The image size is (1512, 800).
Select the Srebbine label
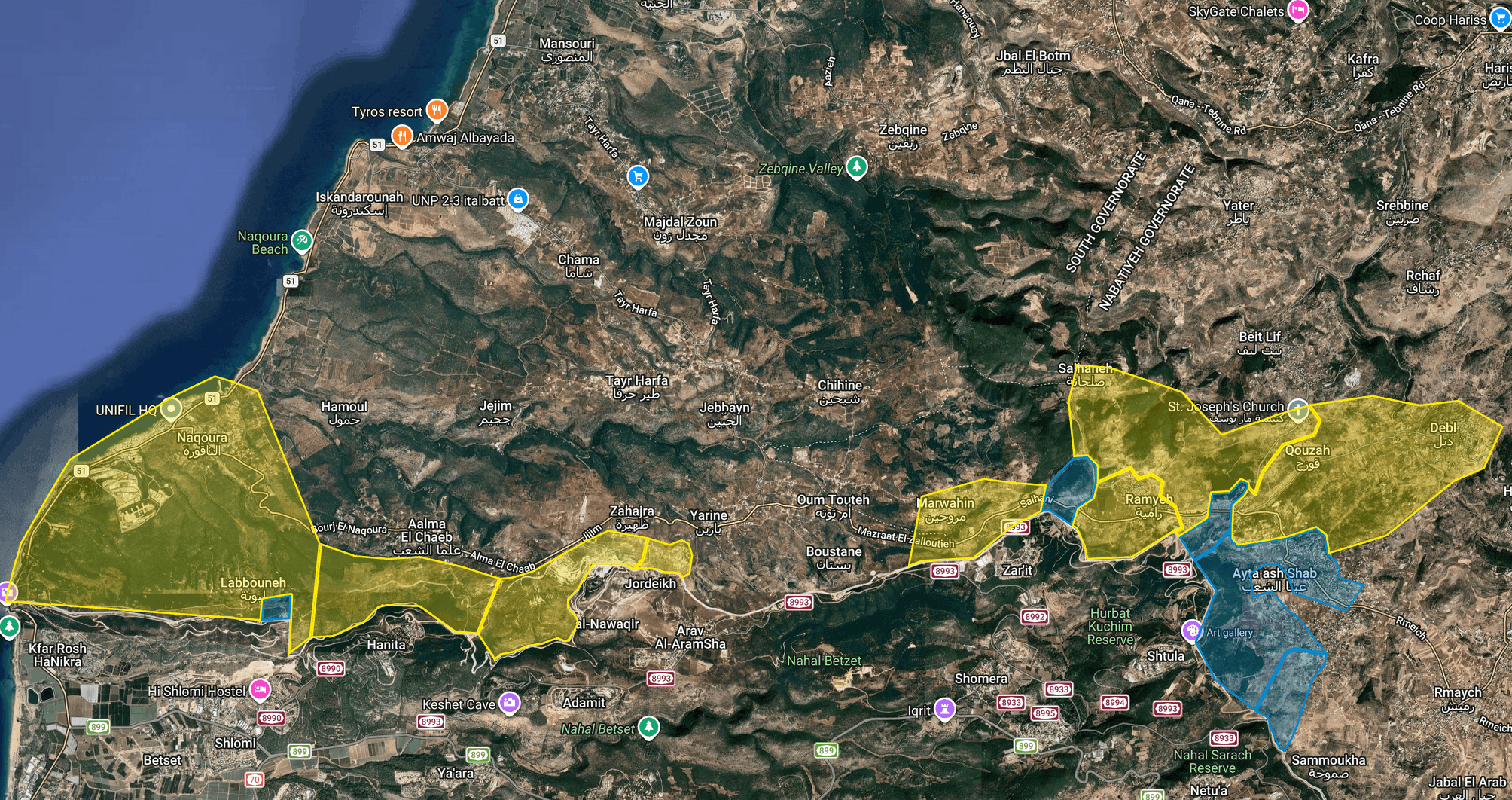1402,212
